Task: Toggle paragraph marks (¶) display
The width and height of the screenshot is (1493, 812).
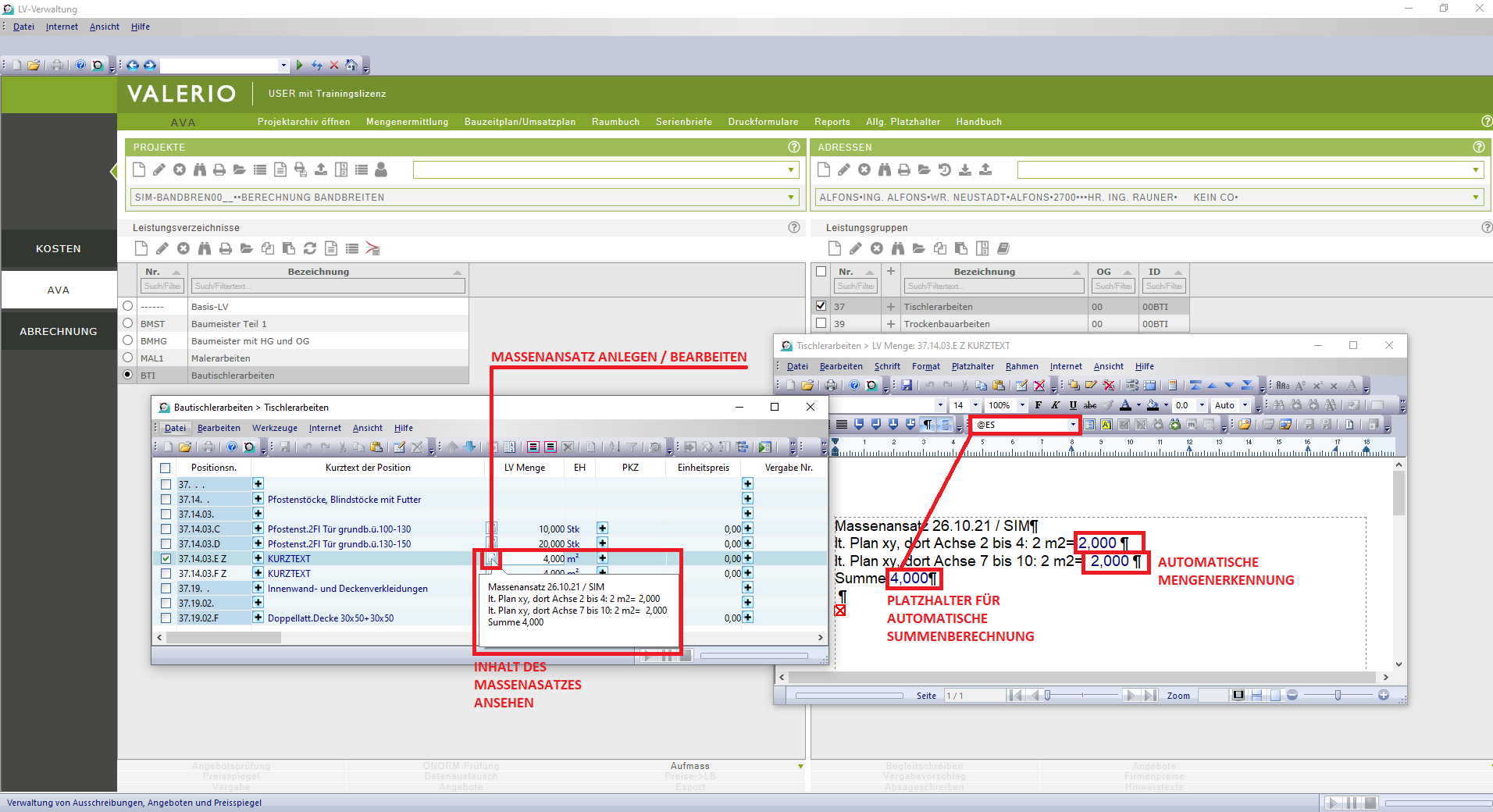Action: (x=928, y=425)
